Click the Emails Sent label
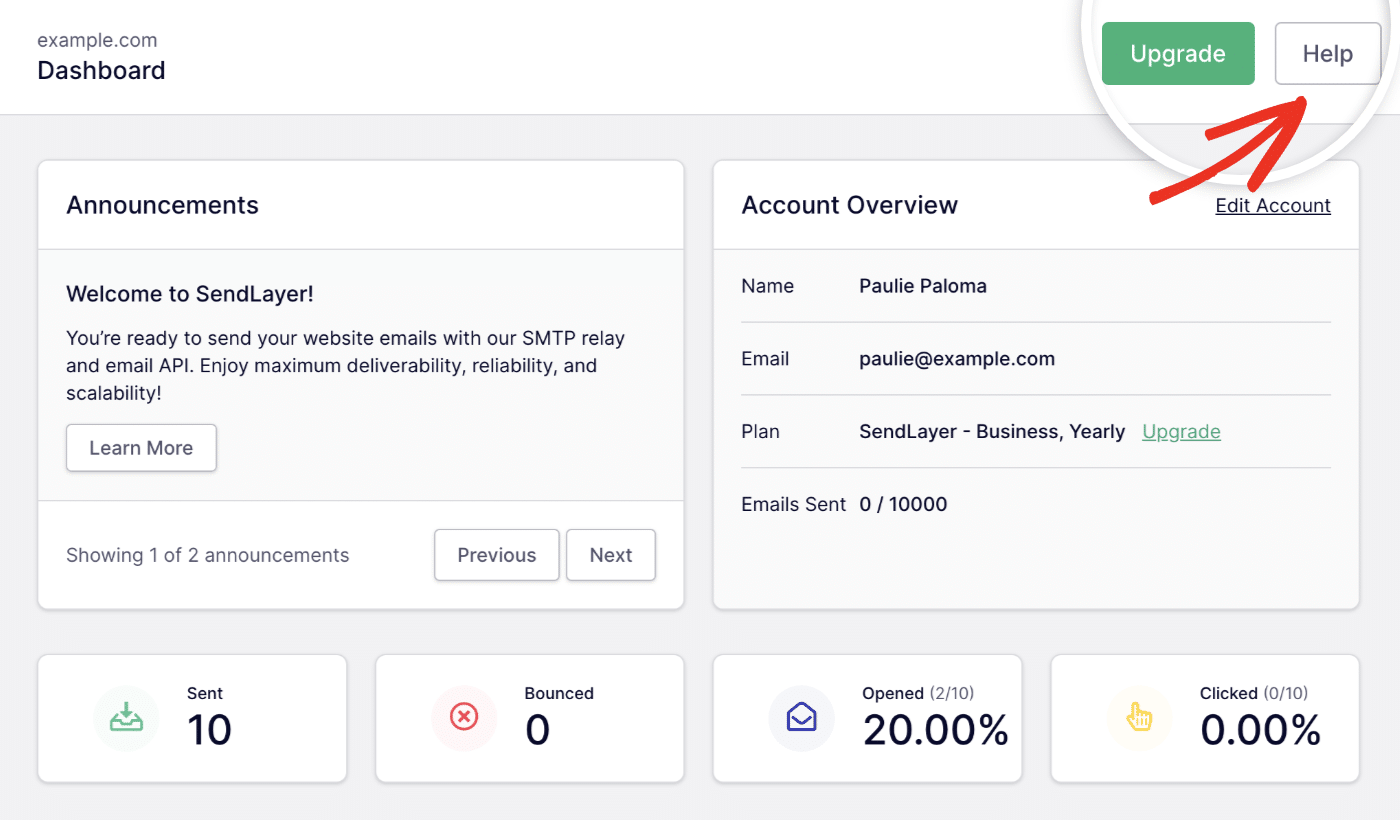 click(x=794, y=505)
